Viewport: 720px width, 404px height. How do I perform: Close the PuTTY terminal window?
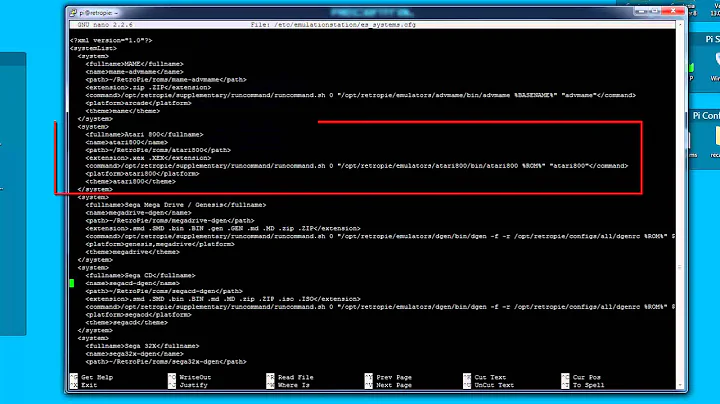(673, 11)
